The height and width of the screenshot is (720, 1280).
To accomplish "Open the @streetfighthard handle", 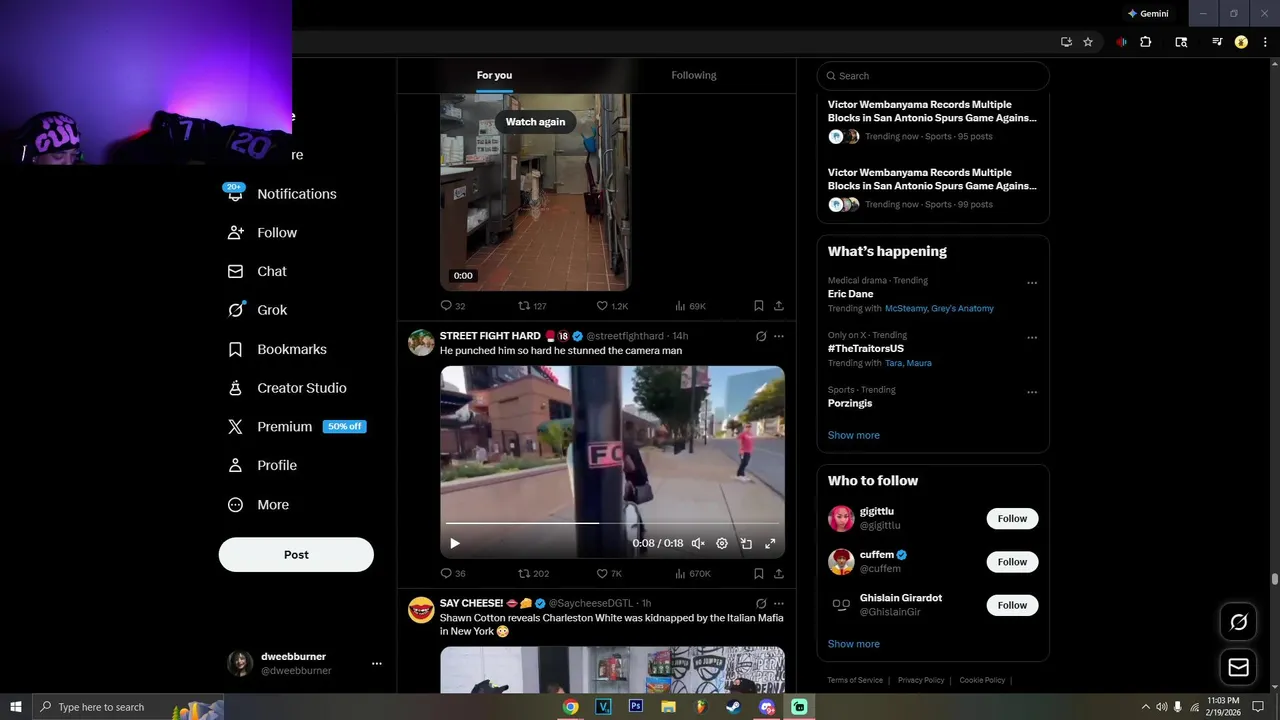I will coord(625,336).
